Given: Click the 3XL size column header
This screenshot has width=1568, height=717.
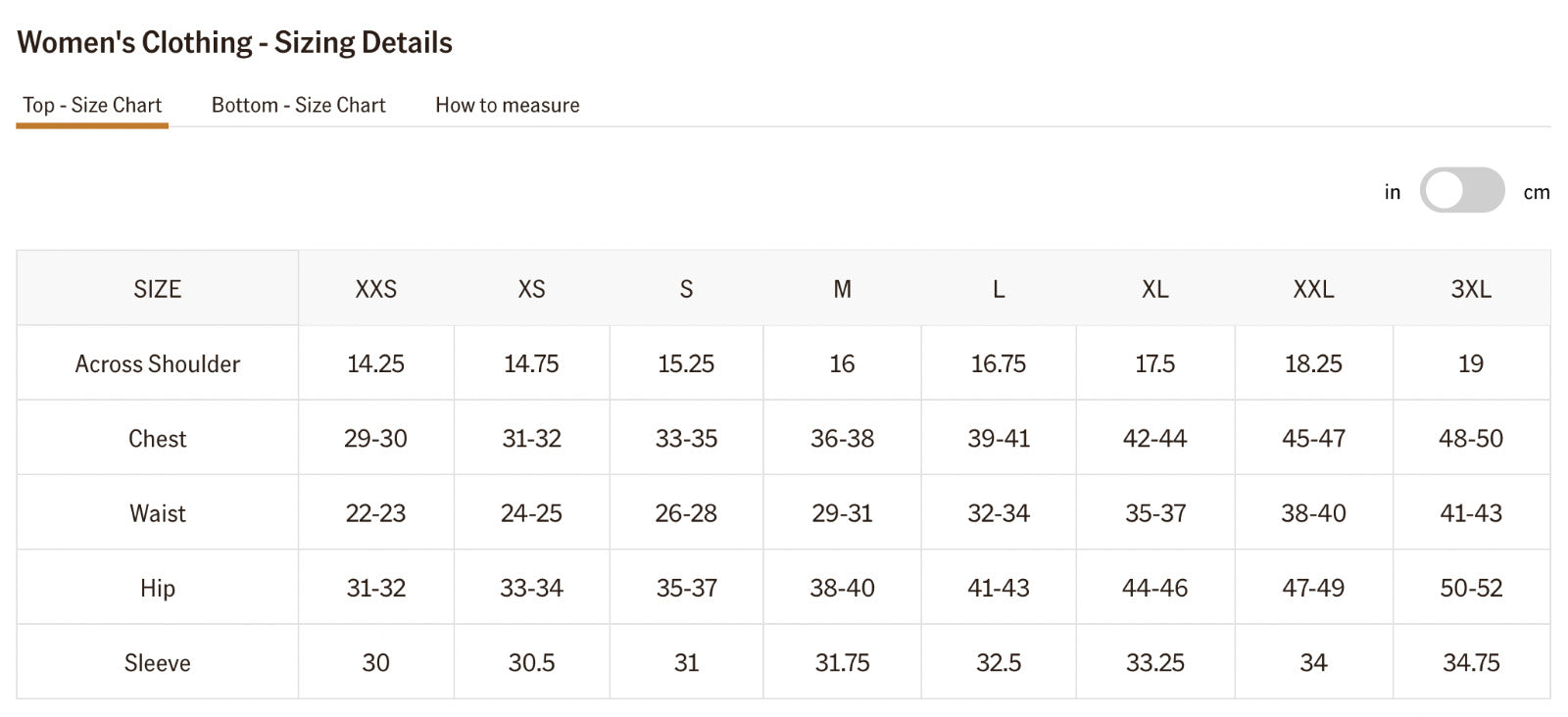Looking at the screenshot, I should (1470, 289).
